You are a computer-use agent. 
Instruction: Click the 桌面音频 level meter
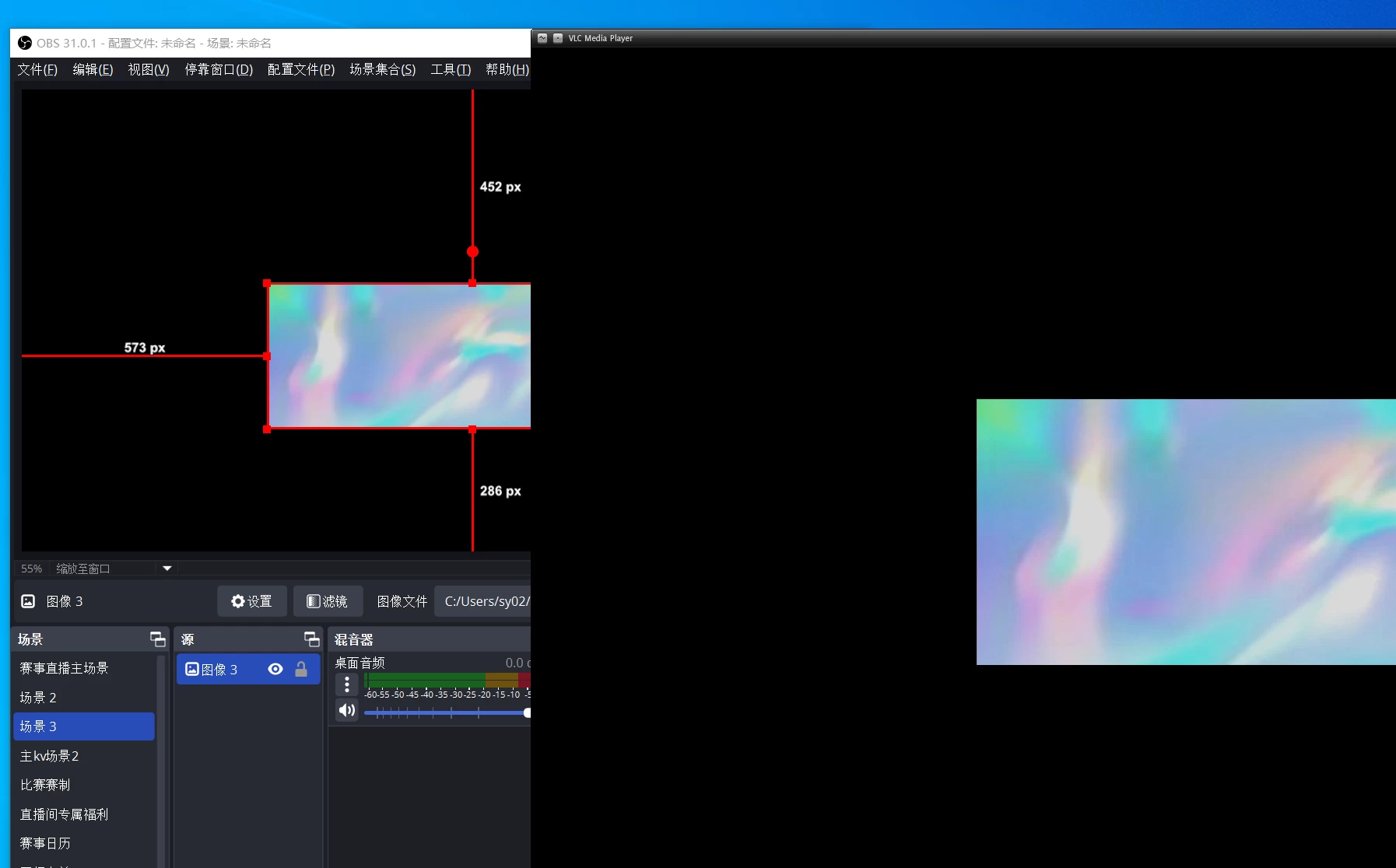[x=447, y=680]
